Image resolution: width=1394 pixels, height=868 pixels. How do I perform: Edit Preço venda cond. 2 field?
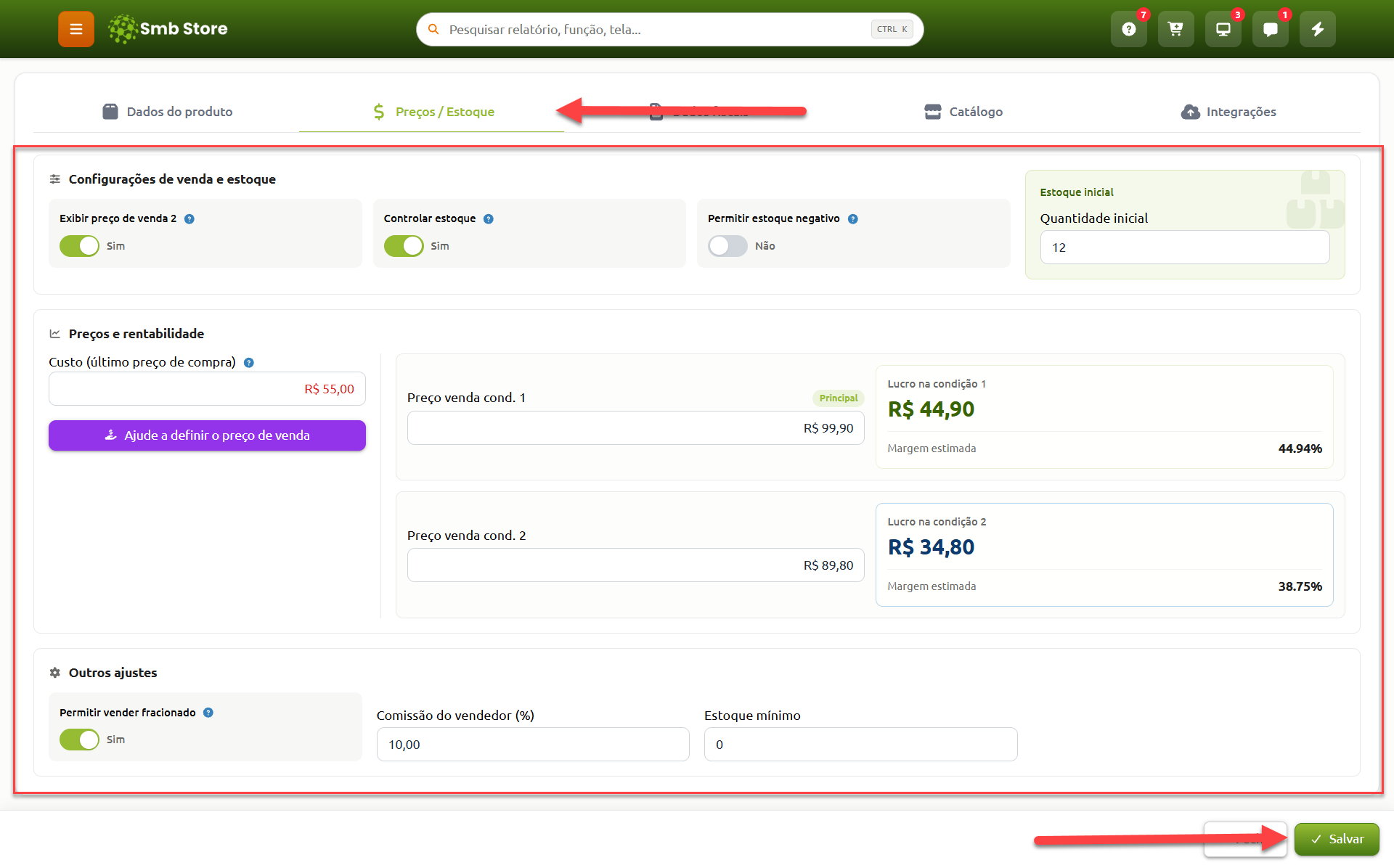[635, 565]
